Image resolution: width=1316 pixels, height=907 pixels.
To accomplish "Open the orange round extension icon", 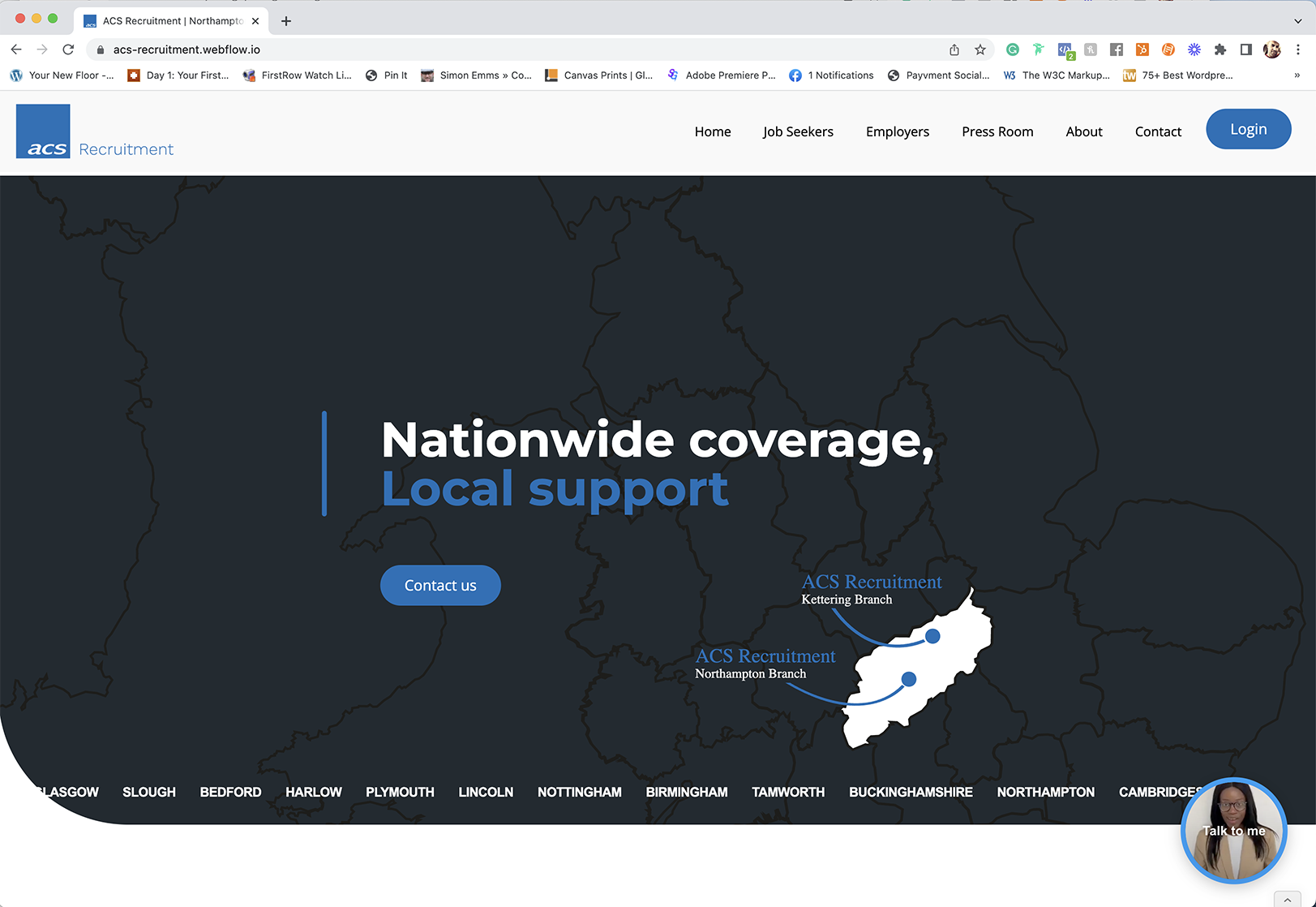I will click(1168, 49).
